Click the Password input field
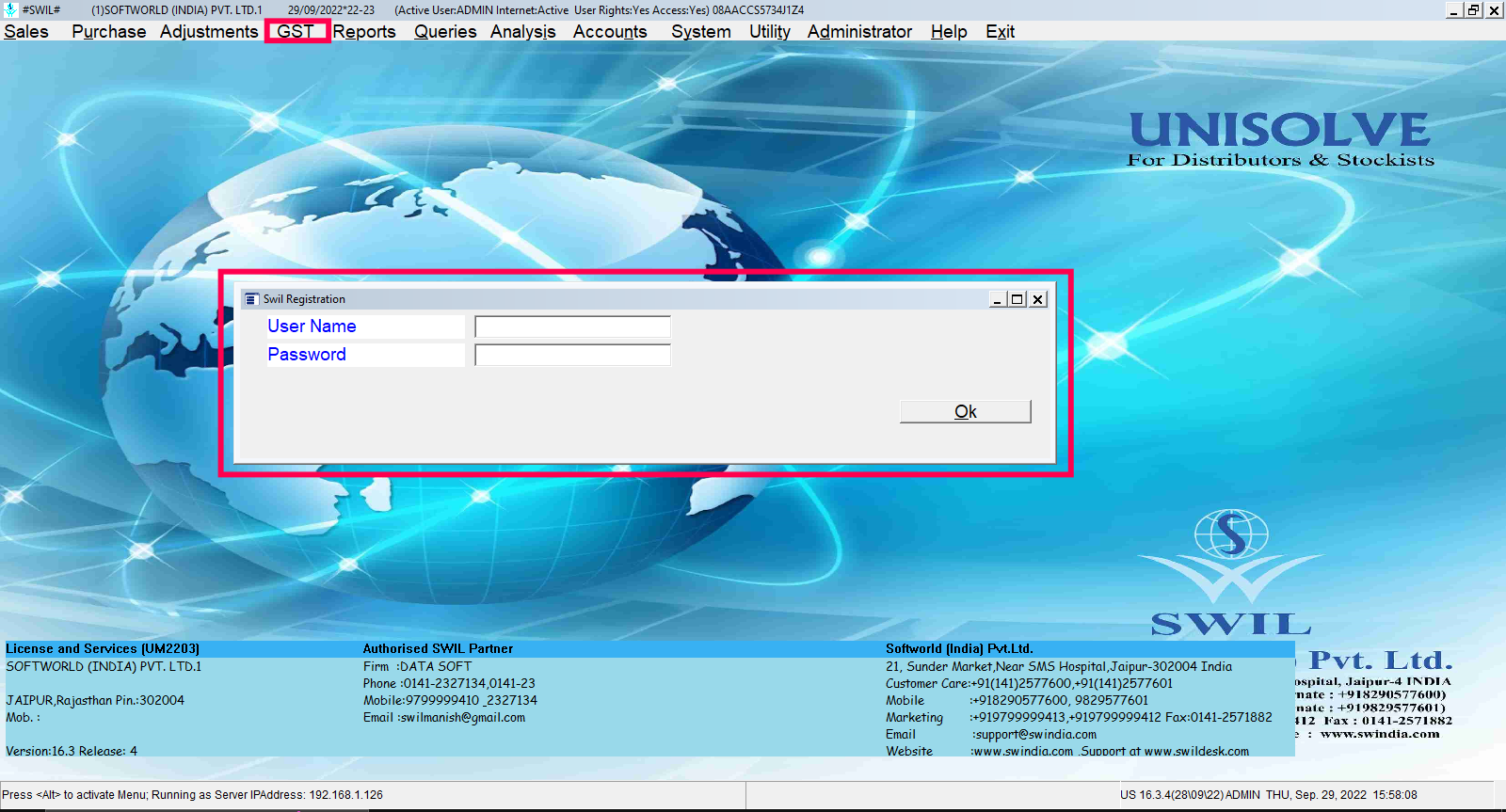1506x812 pixels. (x=572, y=355)
